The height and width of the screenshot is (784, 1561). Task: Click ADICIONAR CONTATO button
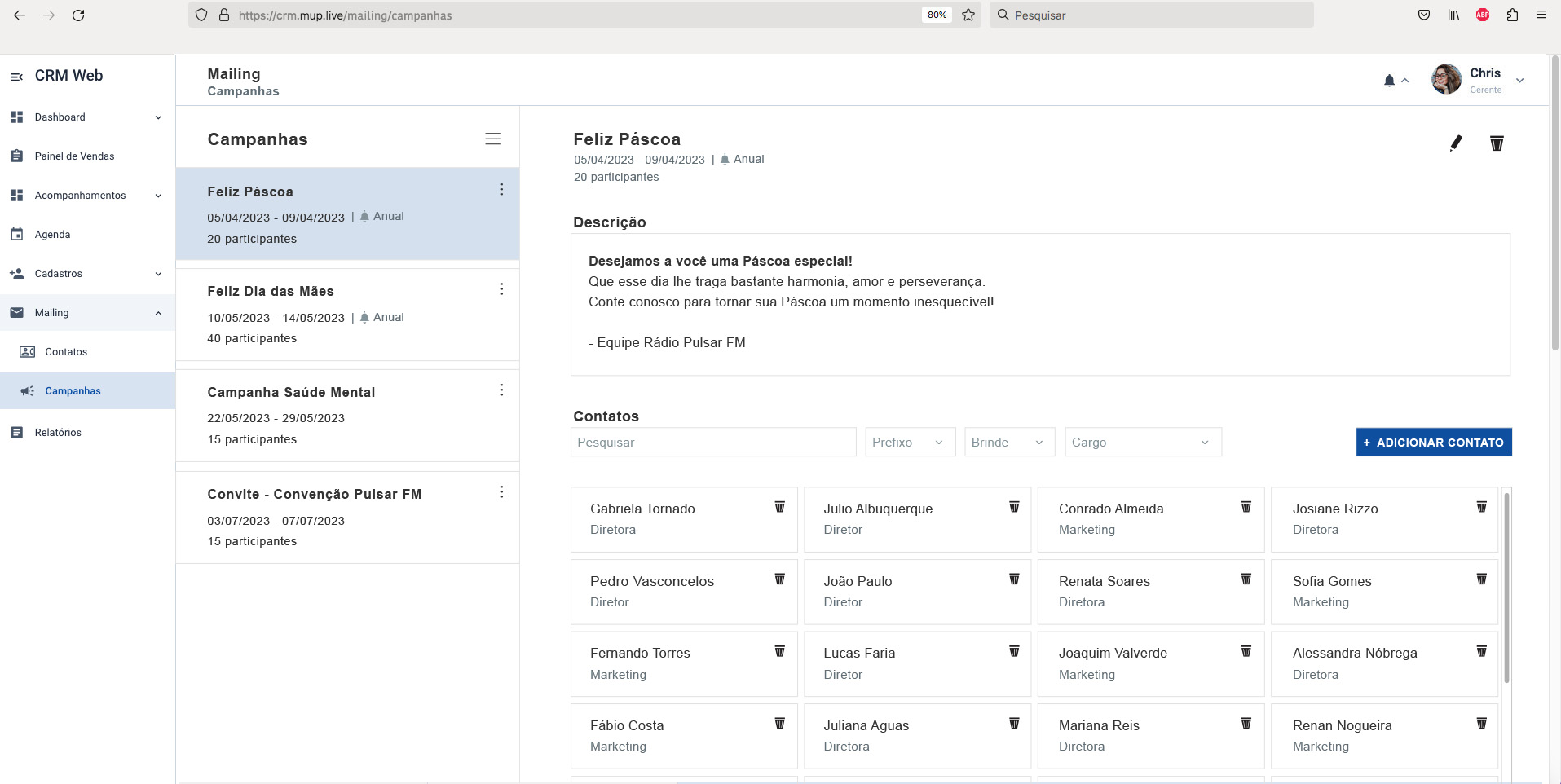point(1434,442)
